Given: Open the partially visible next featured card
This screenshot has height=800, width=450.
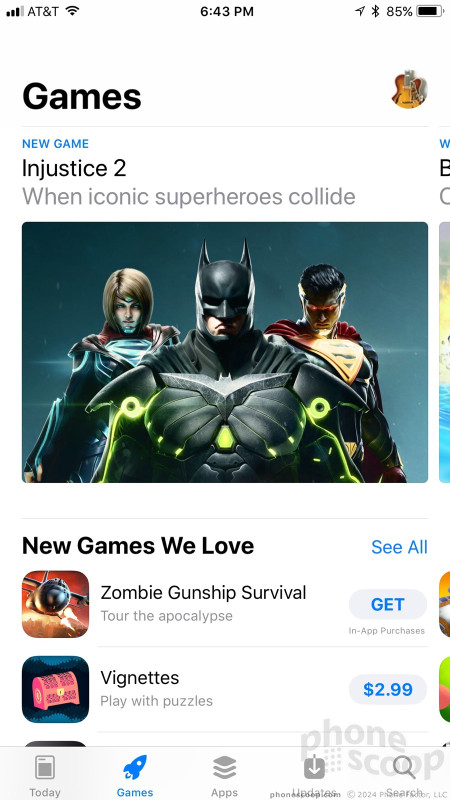Looking at the screenshot, I should click(x=444, y=352).
